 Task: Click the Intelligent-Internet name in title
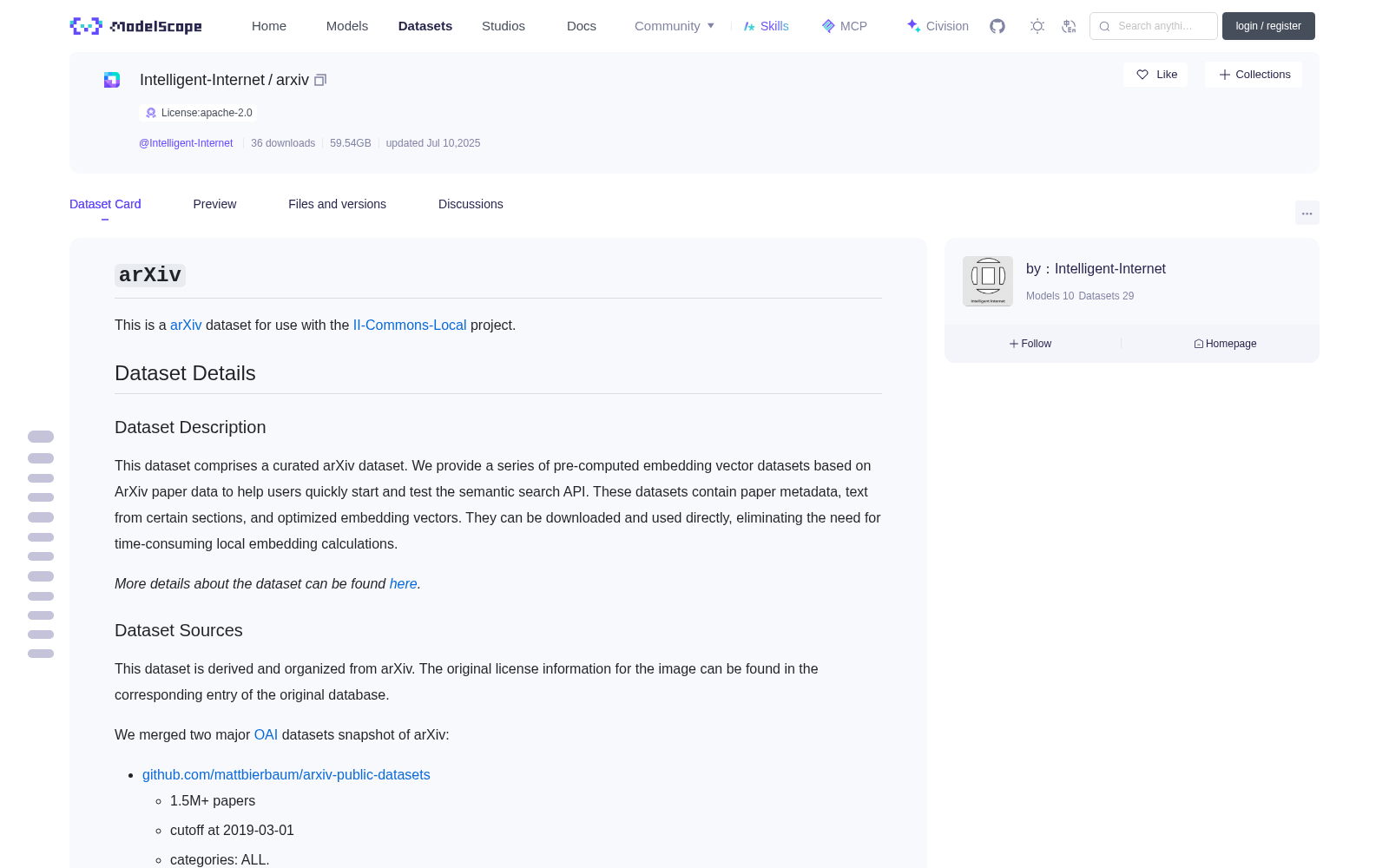(202, 80)
